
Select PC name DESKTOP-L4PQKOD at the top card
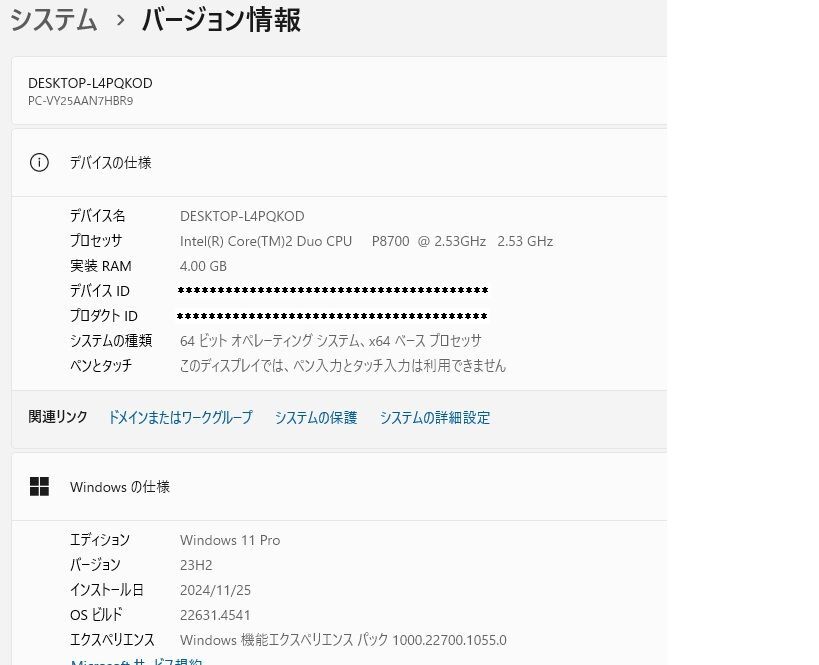pyautogui.click(x=90, y=83)
